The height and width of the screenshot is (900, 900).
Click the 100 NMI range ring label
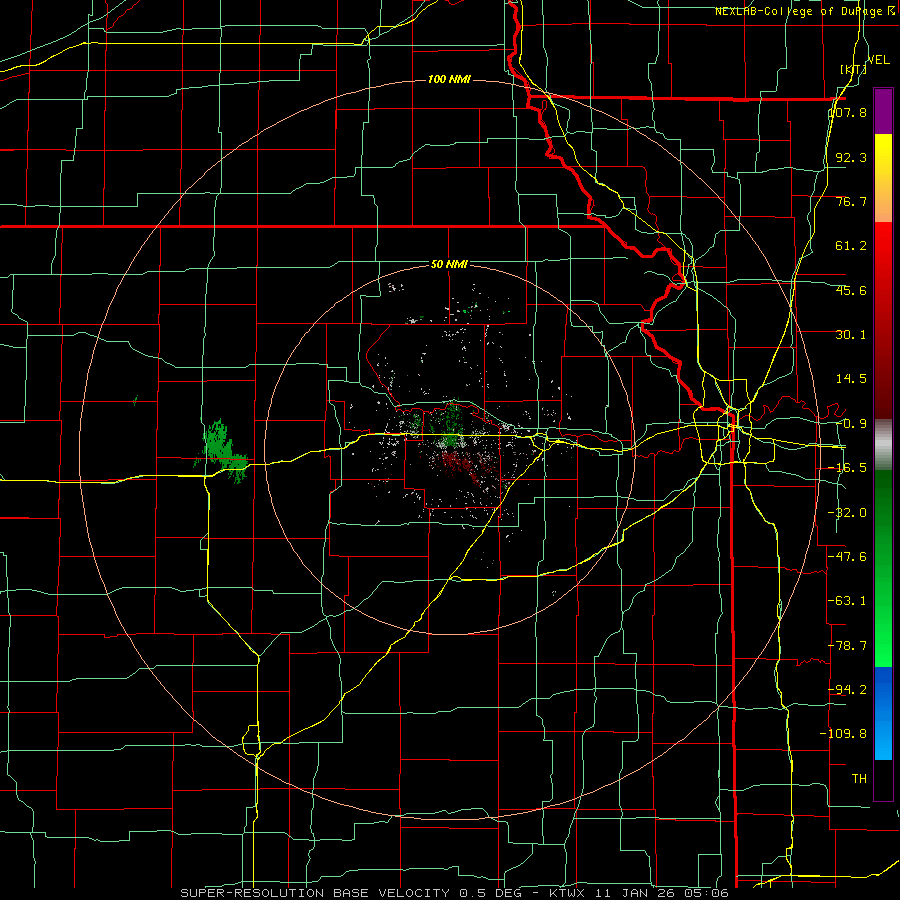pyautogui.click(x=449, y=79)
